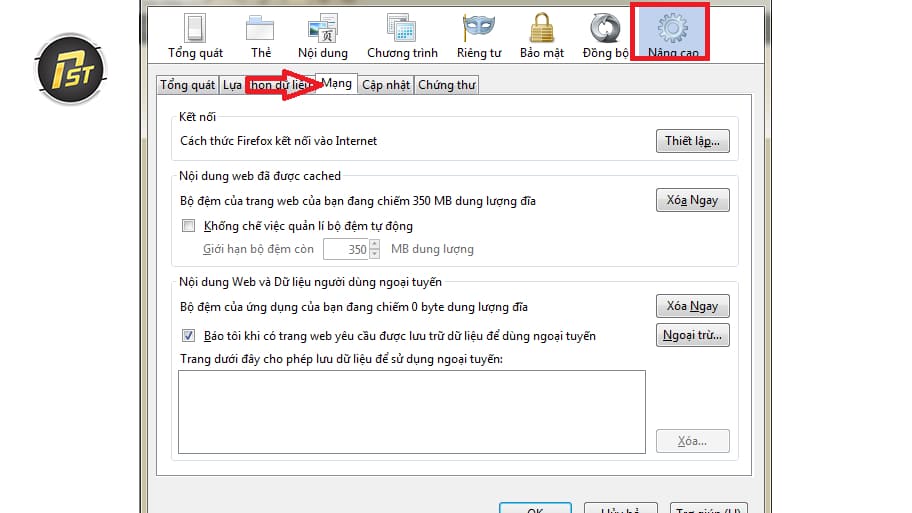Open the Đồng bộ sync icon

coord(605,36)
